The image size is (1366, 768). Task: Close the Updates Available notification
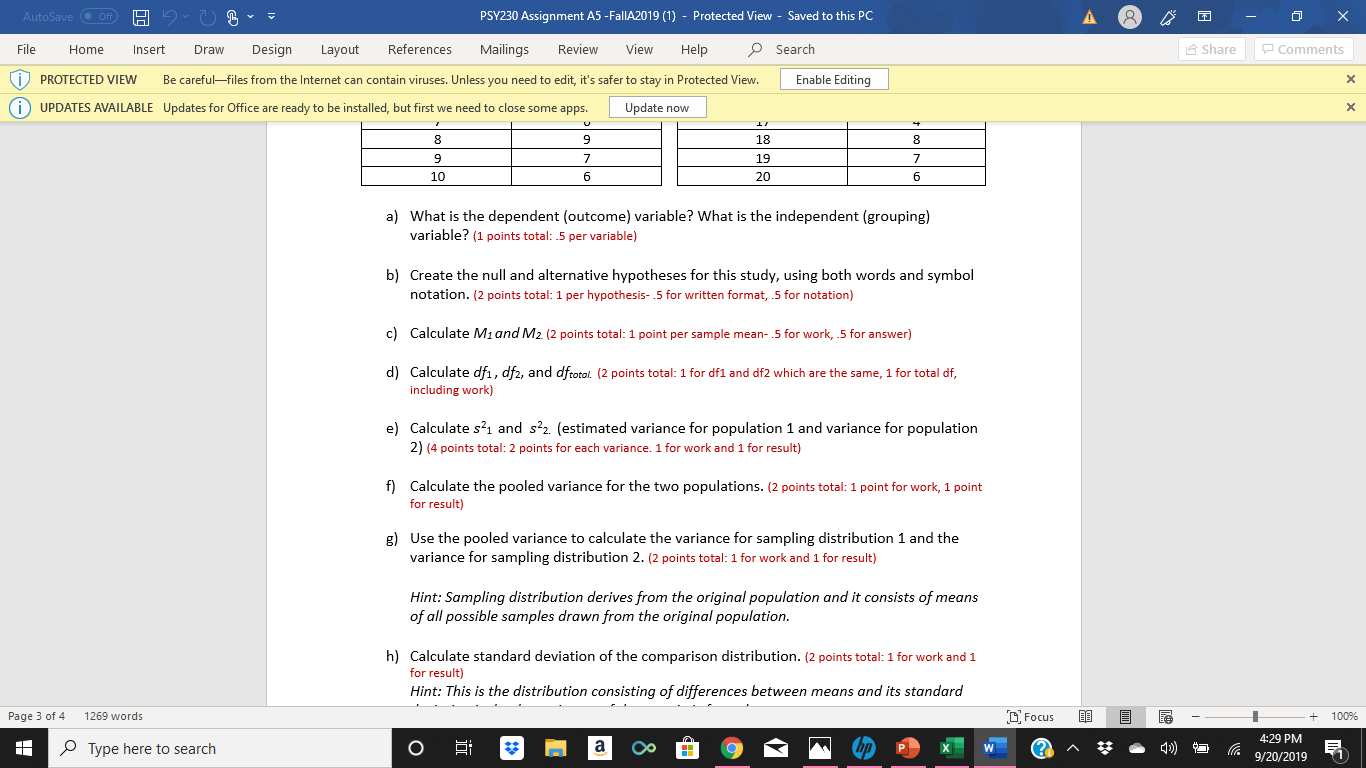[x=1350, y=107]
